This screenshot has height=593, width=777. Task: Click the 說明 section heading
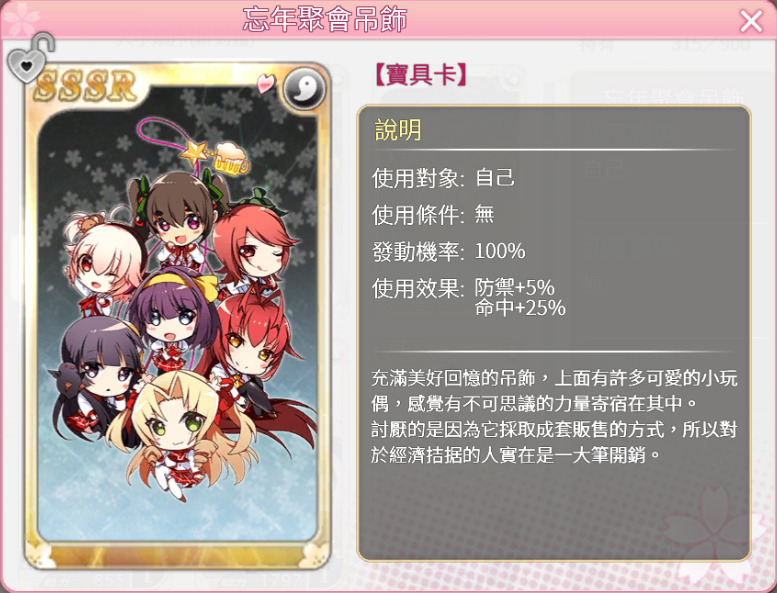point(398,130)
